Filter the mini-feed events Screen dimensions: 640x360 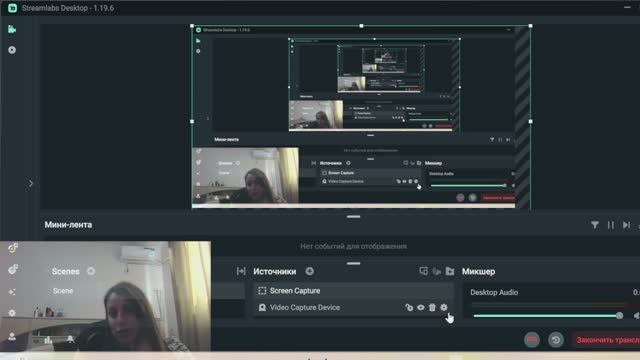595,225
